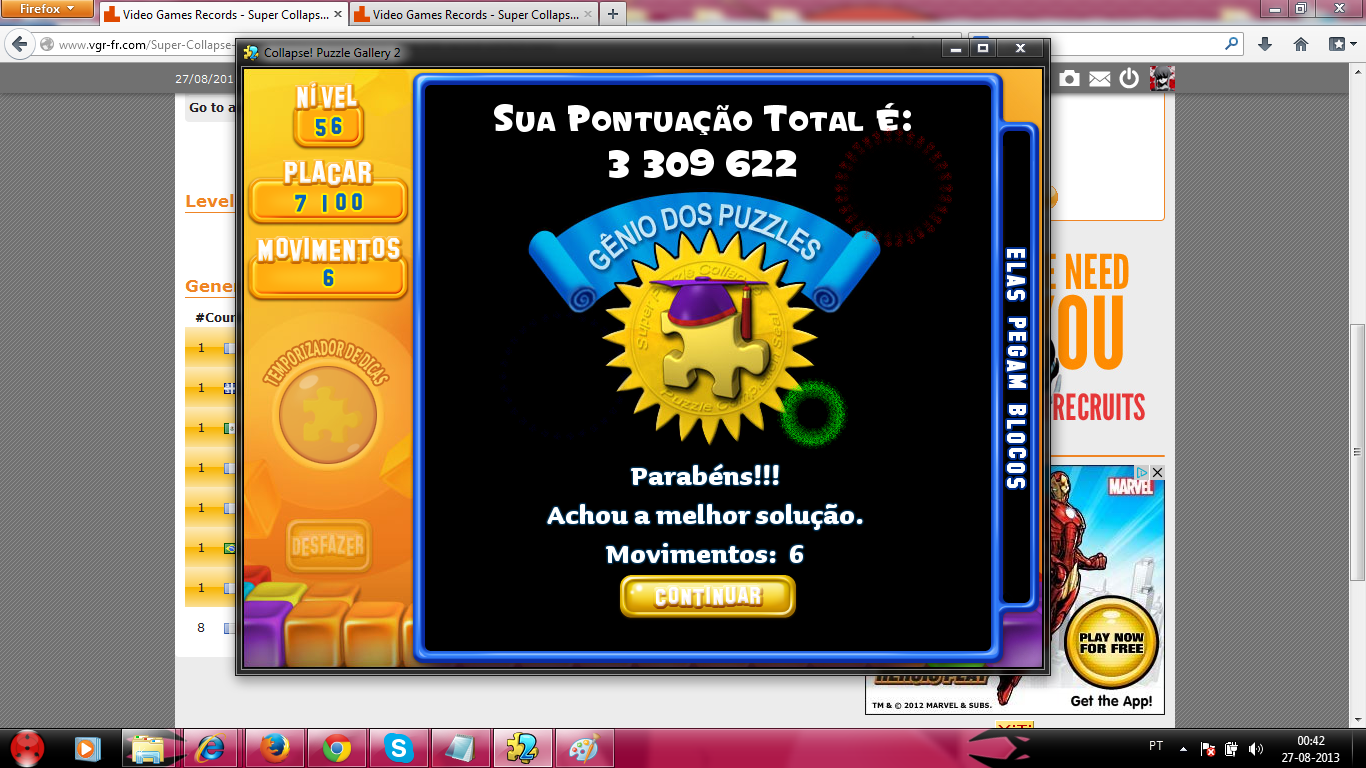This screenshot has width=1366, height=768.
Task: Click the power logout icon
Action: point(1129,78)
